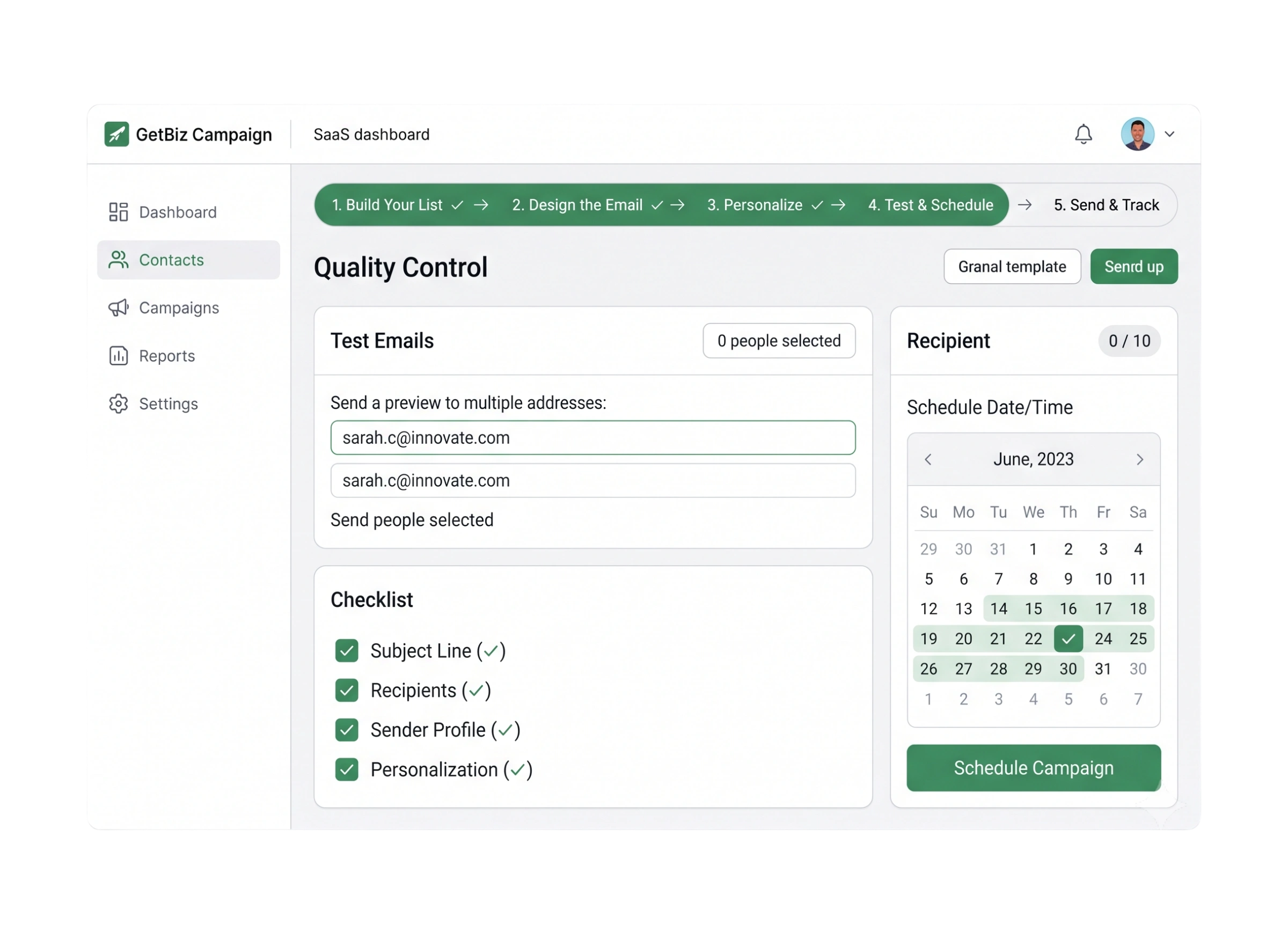Click the Reports chart icon

[x=118, y=356]
